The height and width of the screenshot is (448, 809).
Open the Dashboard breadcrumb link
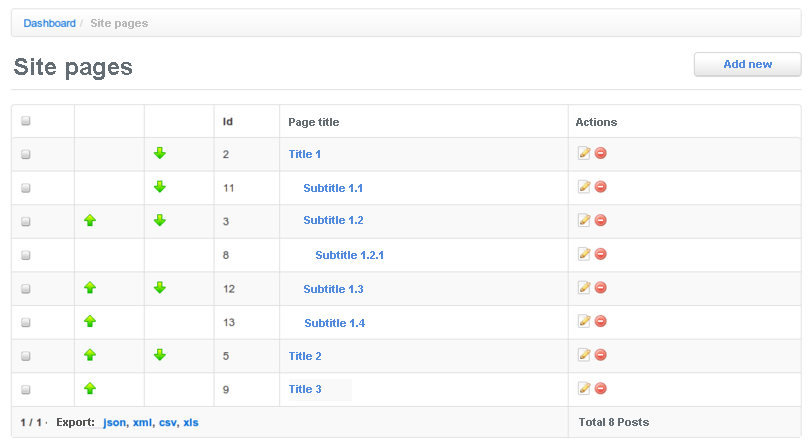[x=50, y=23]
